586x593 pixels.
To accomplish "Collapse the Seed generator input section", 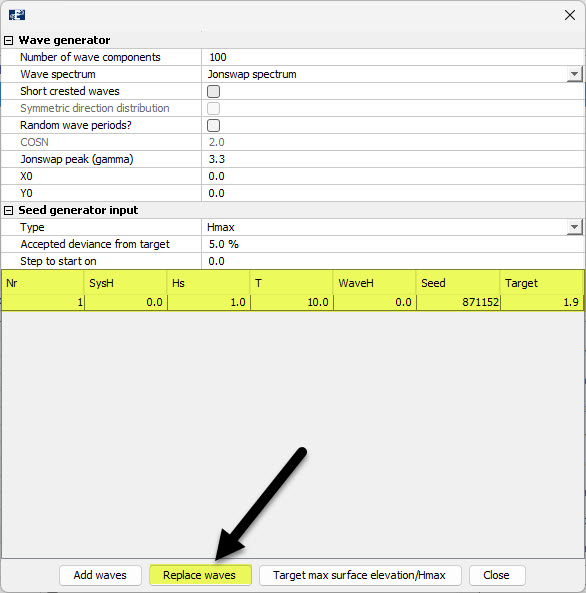I will click(x=8, y=210).
